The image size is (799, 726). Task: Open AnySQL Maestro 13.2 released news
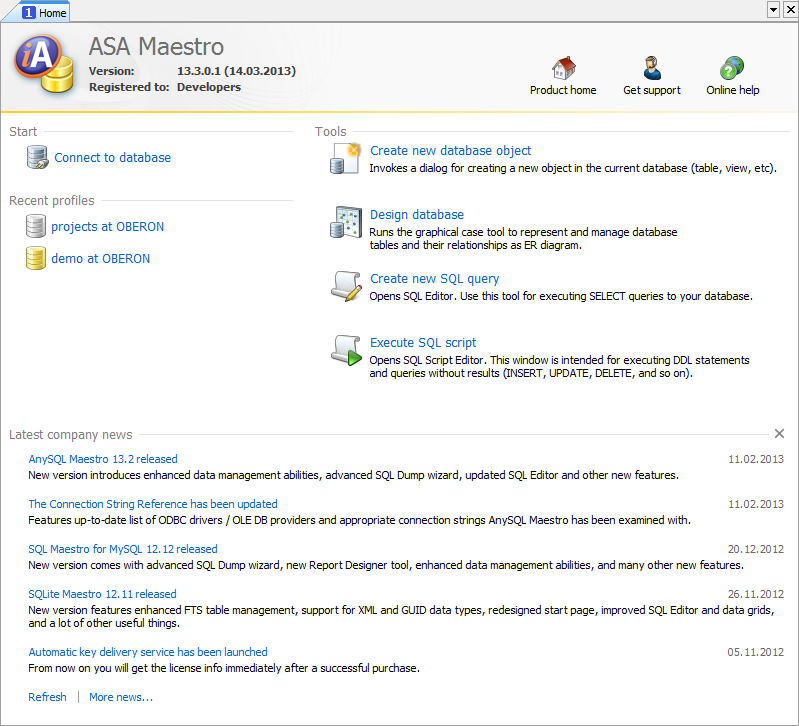point(103,459)
